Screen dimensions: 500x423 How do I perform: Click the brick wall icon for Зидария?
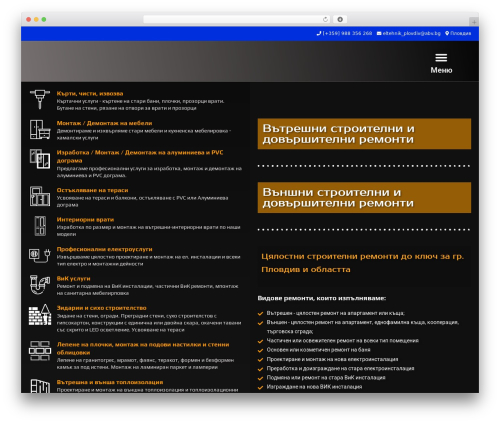40,315
